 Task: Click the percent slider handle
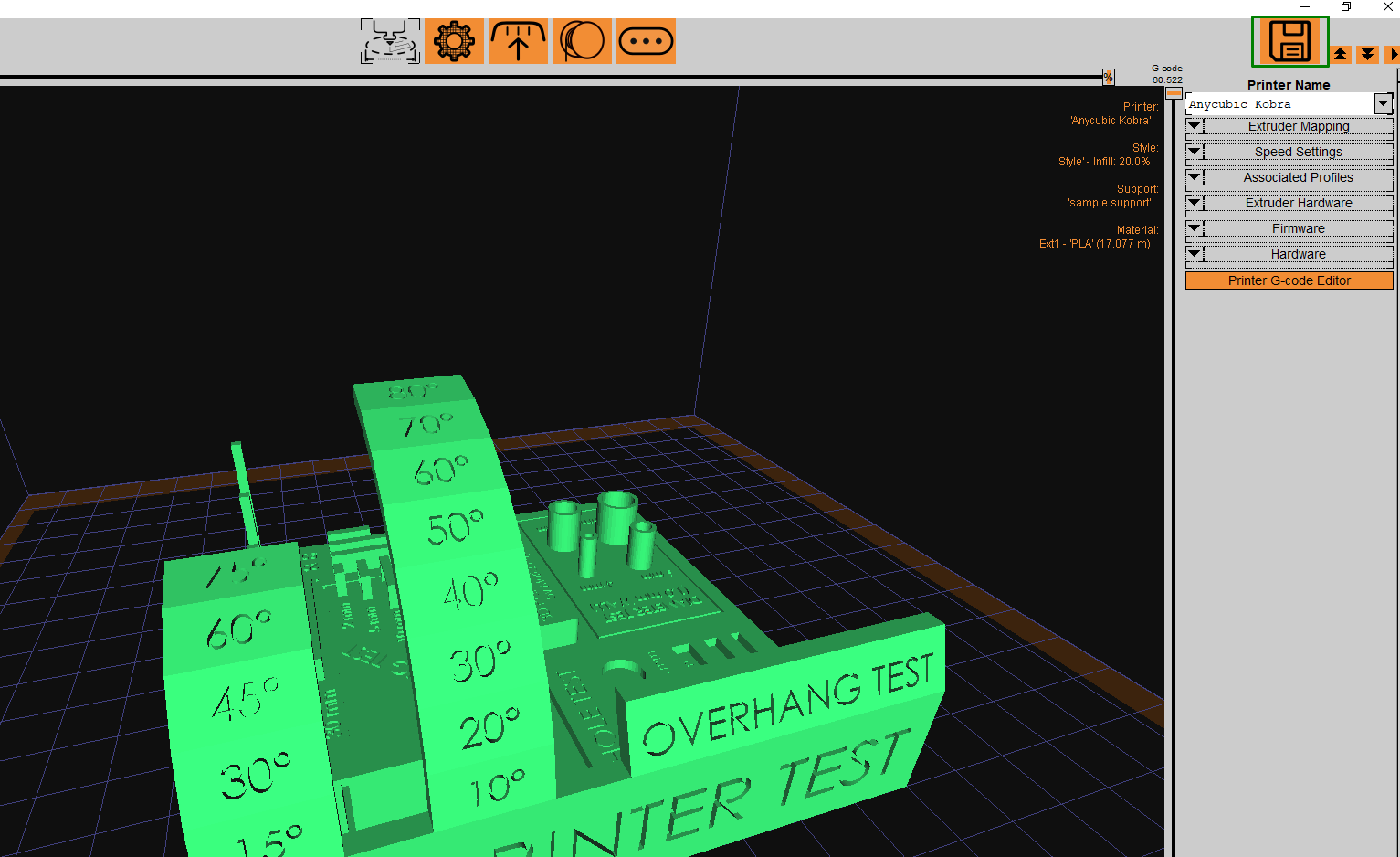(x=1108, y=78)
